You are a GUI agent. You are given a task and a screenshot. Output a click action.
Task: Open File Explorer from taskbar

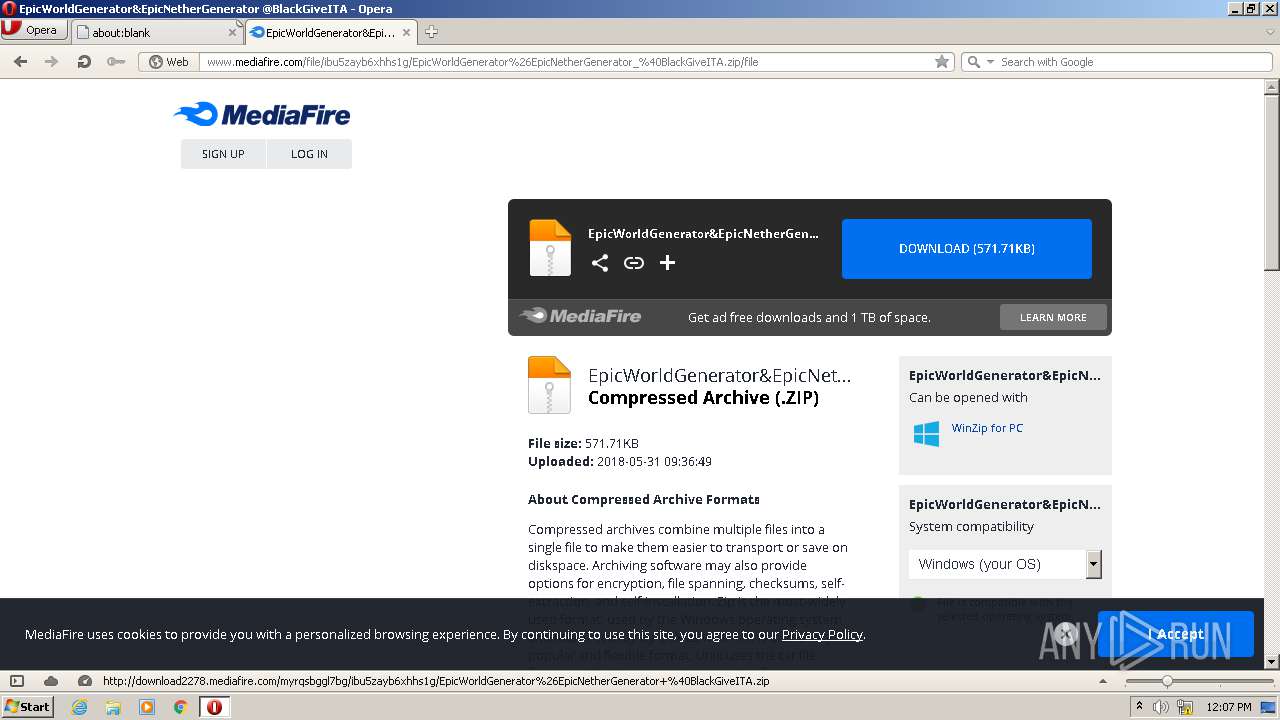[113, 707]
